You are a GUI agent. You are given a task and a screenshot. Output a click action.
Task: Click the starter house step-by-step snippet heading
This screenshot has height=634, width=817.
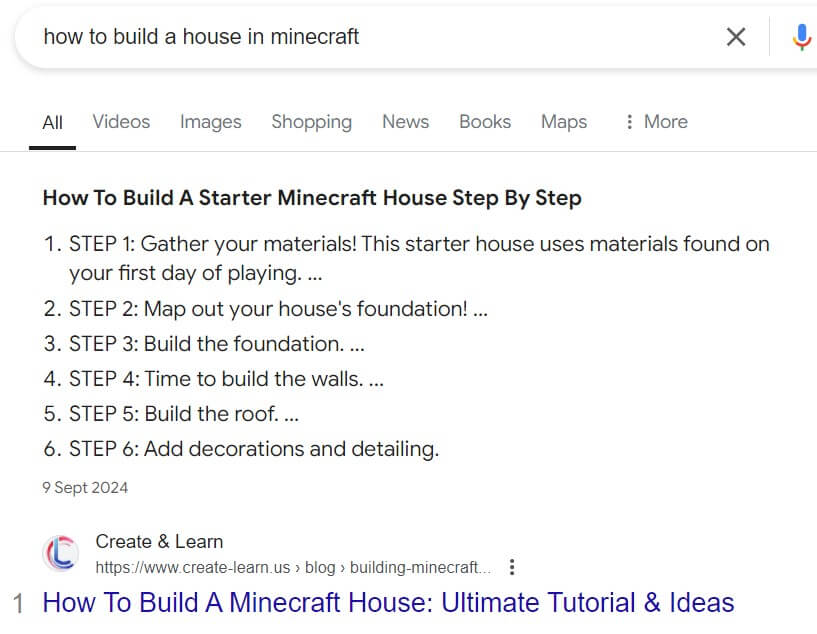coord(311,197)
